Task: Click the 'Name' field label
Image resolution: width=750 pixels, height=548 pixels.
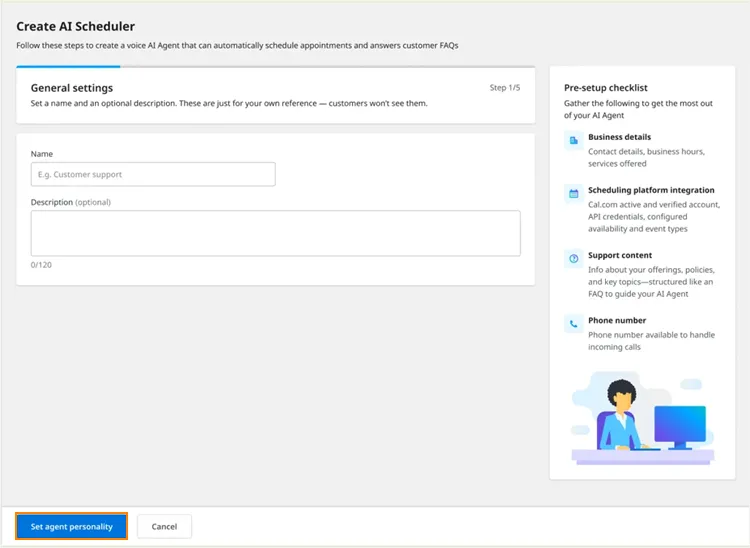Action: pos(42,153)
